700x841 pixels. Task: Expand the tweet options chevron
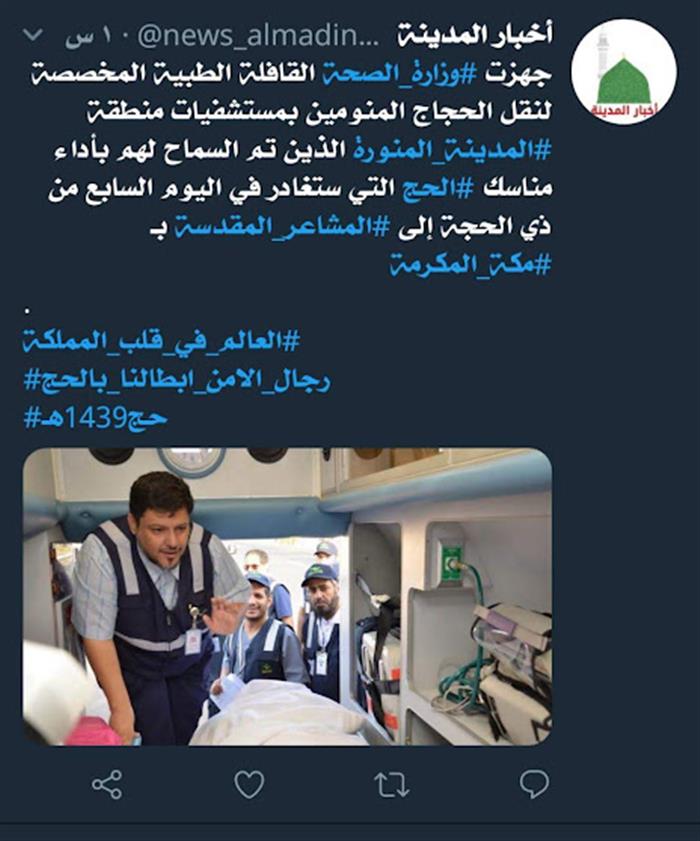pyautogui.click(x=33, y=35)
